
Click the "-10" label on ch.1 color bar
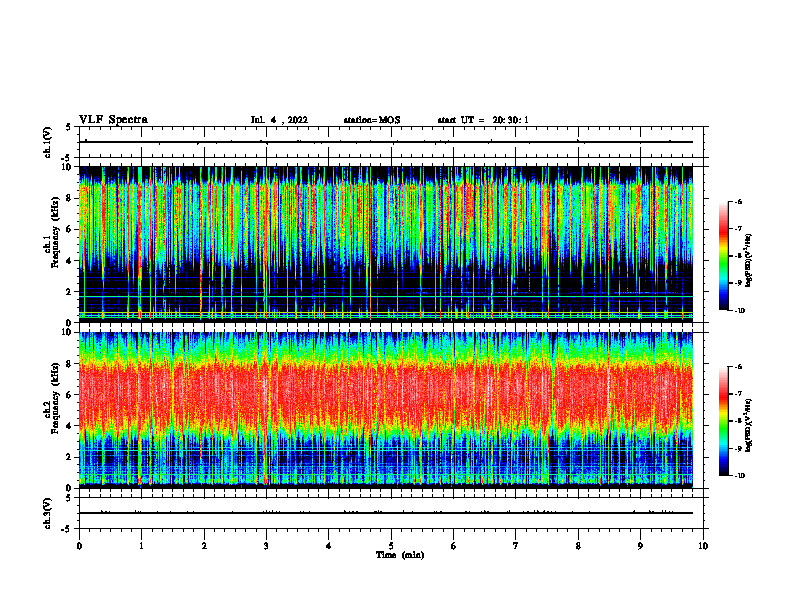click(740, 311)
